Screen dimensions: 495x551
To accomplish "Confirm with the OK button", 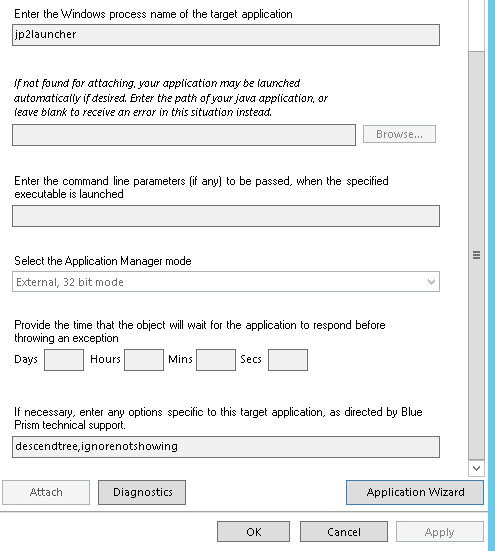I will [x=253, y=532].
